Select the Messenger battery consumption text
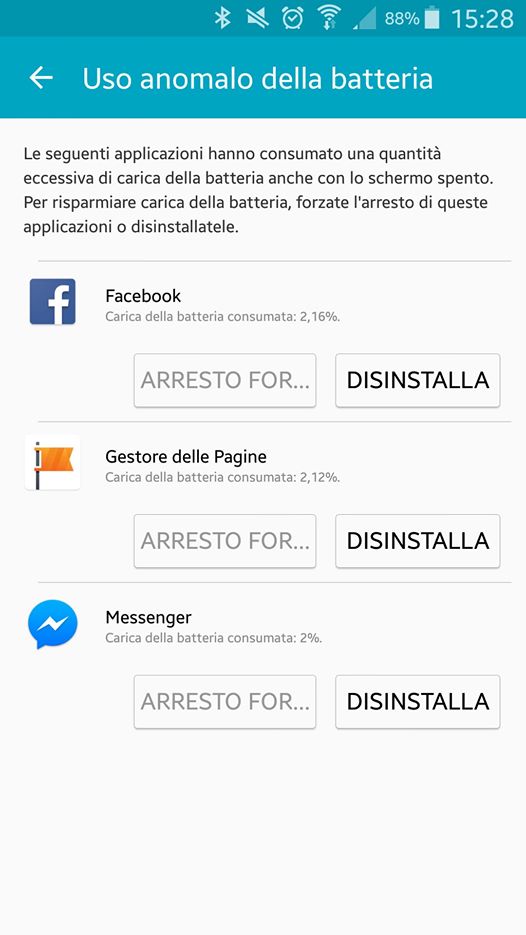This screenshot has width=526, height=935. [214, 638]
